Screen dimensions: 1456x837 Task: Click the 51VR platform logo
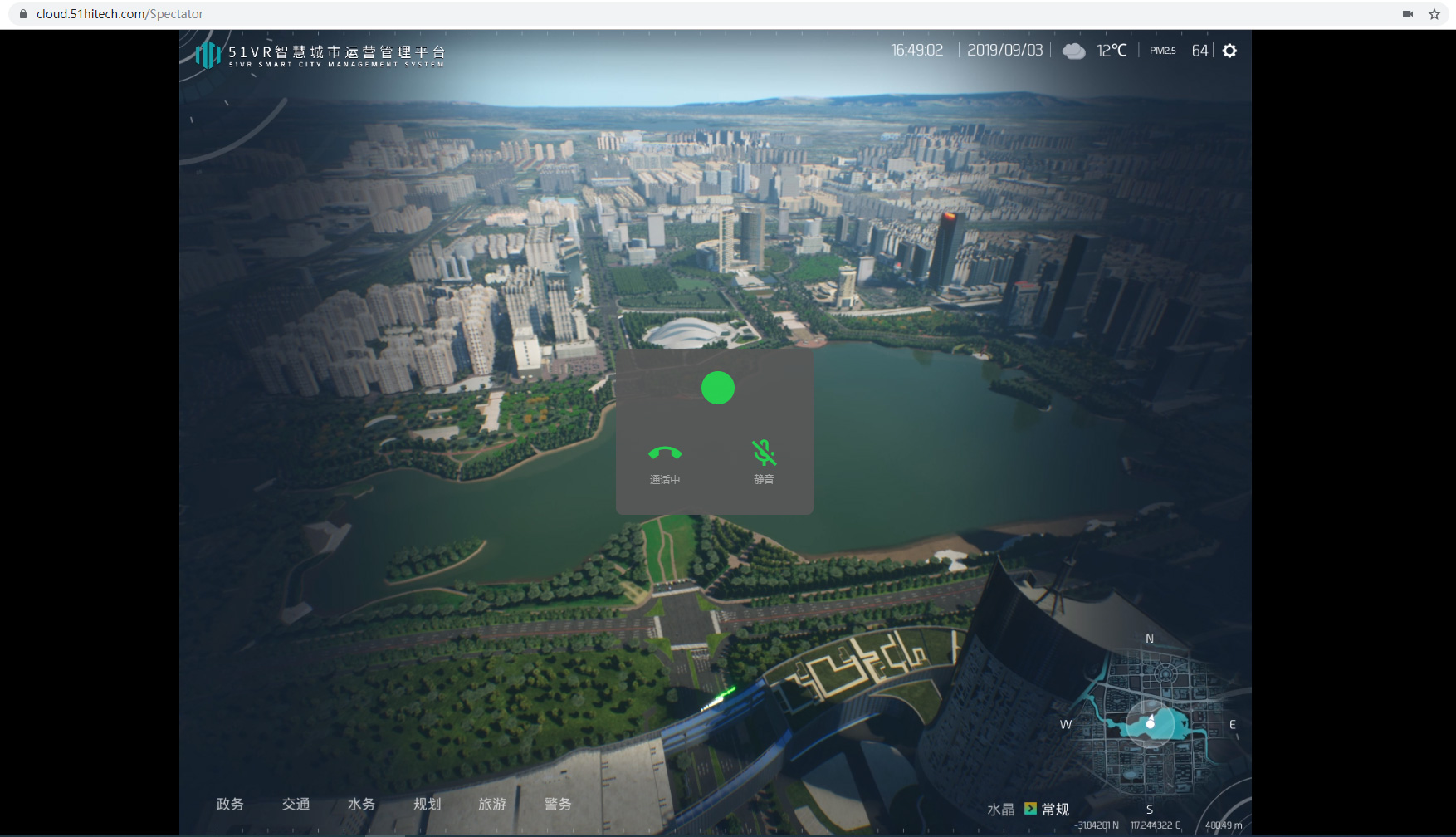click(x=208, y=55)
